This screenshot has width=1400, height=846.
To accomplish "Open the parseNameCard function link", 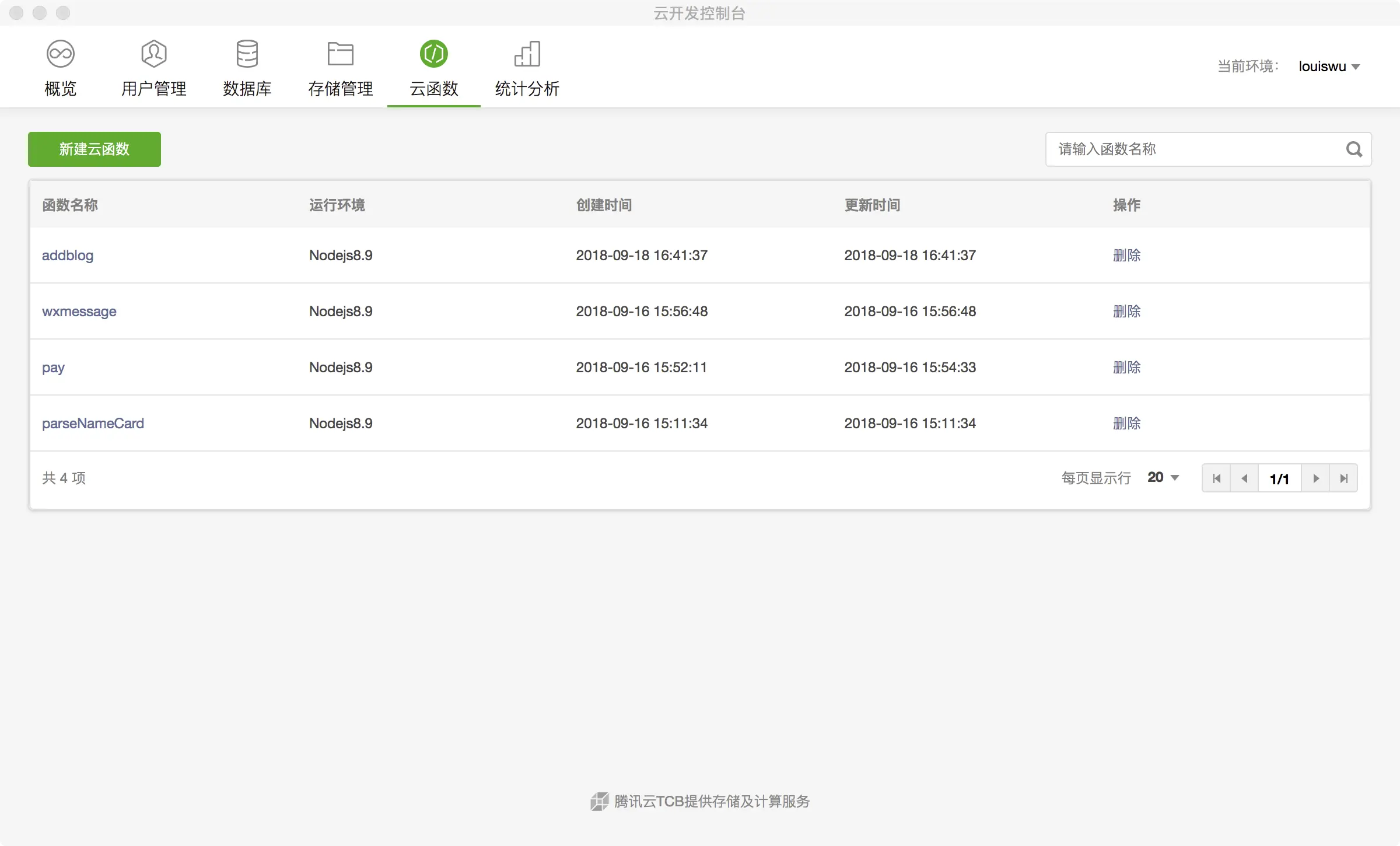I will pos(93,424).
